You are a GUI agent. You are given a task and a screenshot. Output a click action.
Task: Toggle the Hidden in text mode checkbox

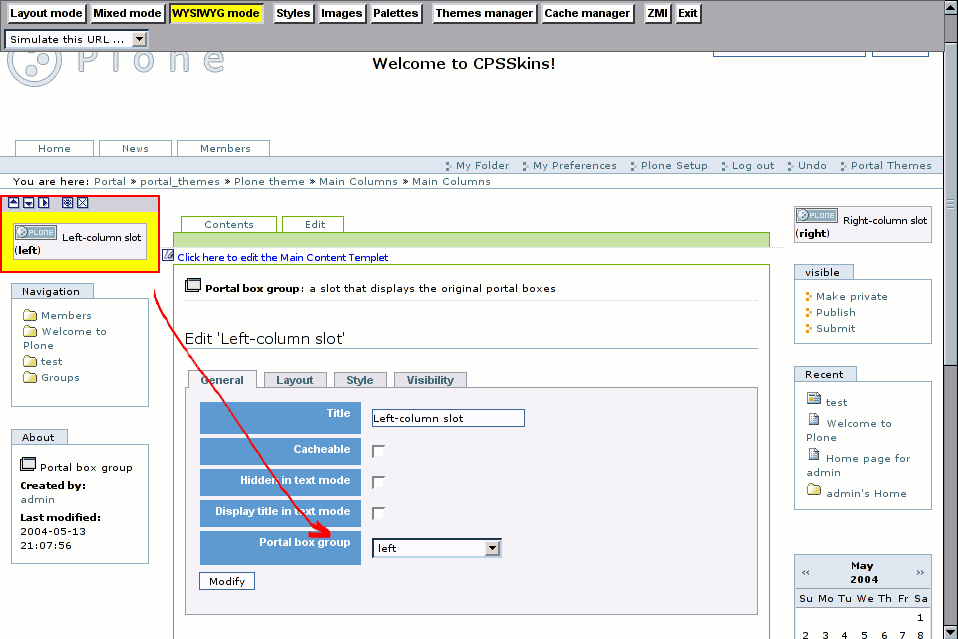(x=378, y=482)
